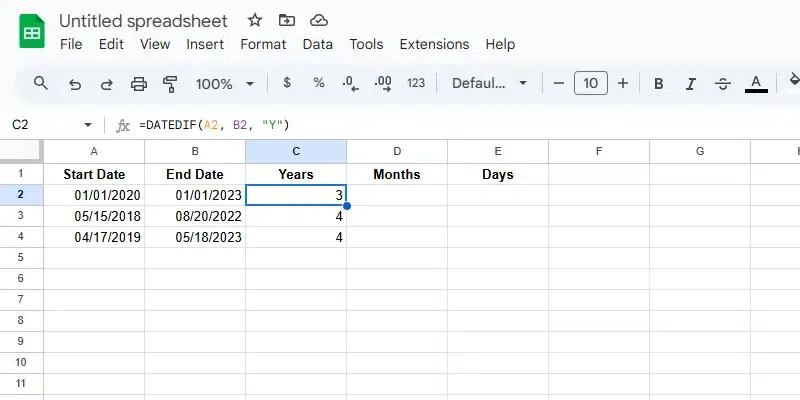Screen dimensions: 800x400
Task: Select the Days header cell
Action: pos(498,174)
